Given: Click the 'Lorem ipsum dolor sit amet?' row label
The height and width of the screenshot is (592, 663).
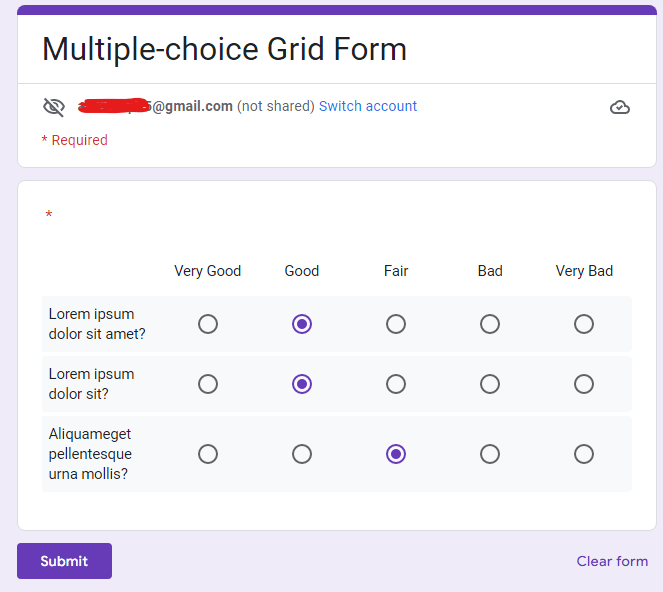Looking at the screenshot, I should [x=97, y=324].
